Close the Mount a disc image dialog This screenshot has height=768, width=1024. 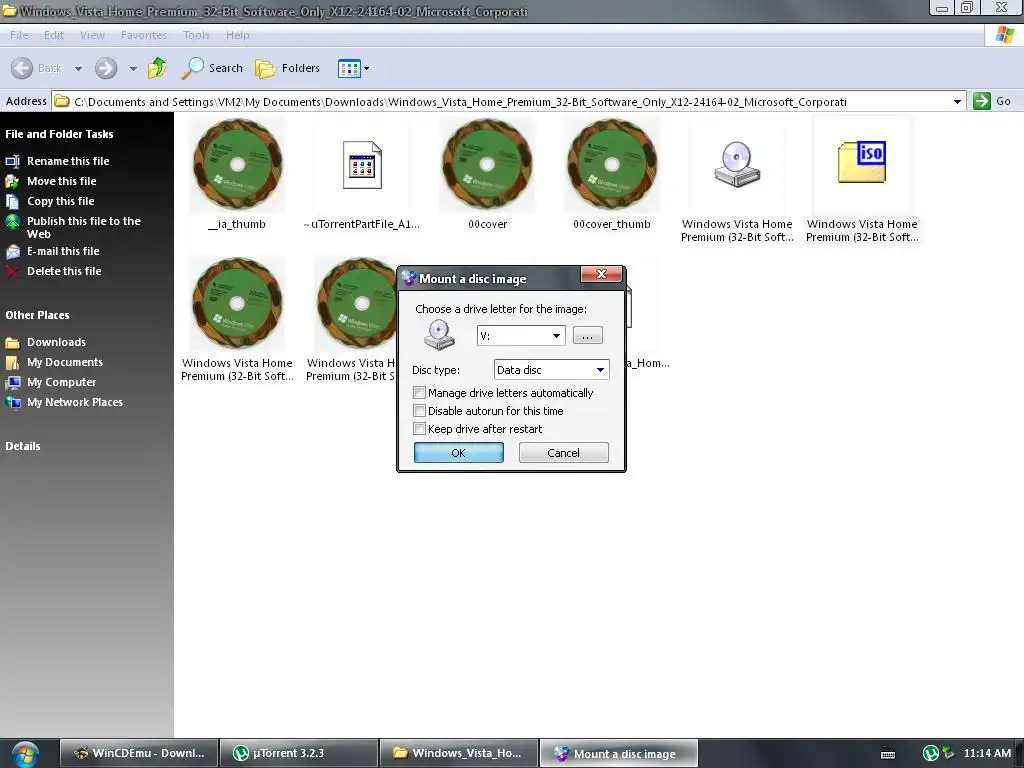(602, 274)
